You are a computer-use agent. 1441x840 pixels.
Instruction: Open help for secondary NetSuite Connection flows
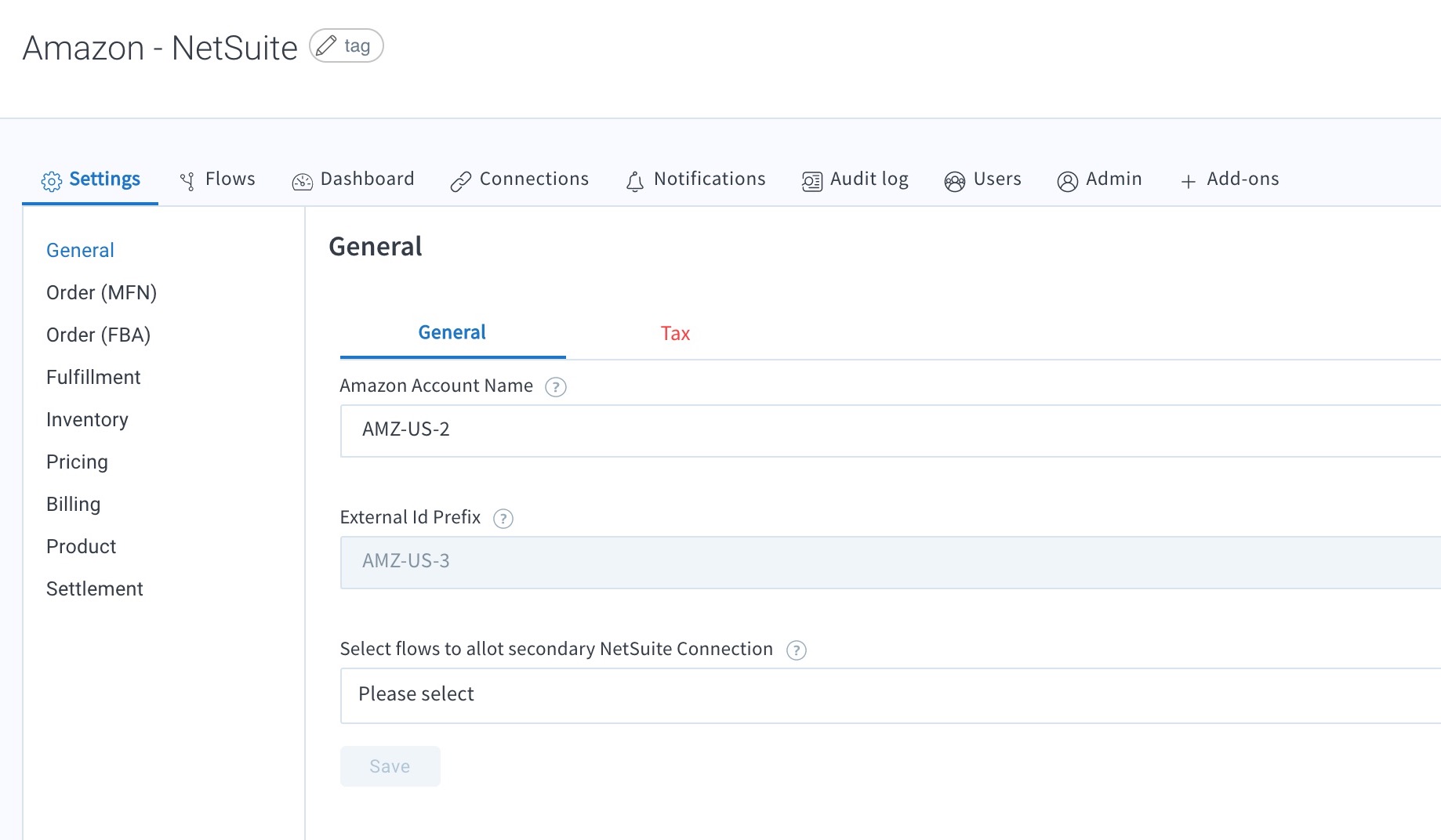pyautogui.click(x=796, y=650)
